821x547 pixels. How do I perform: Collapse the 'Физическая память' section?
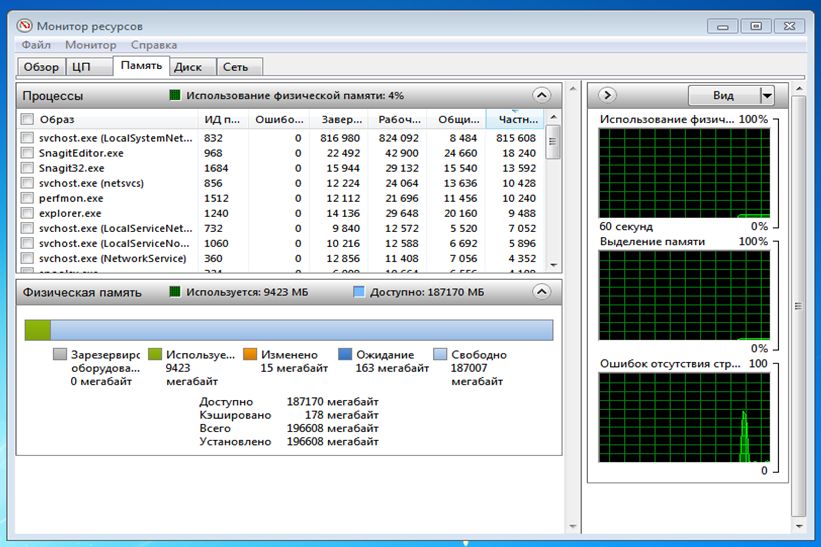(x=541, y=292)
